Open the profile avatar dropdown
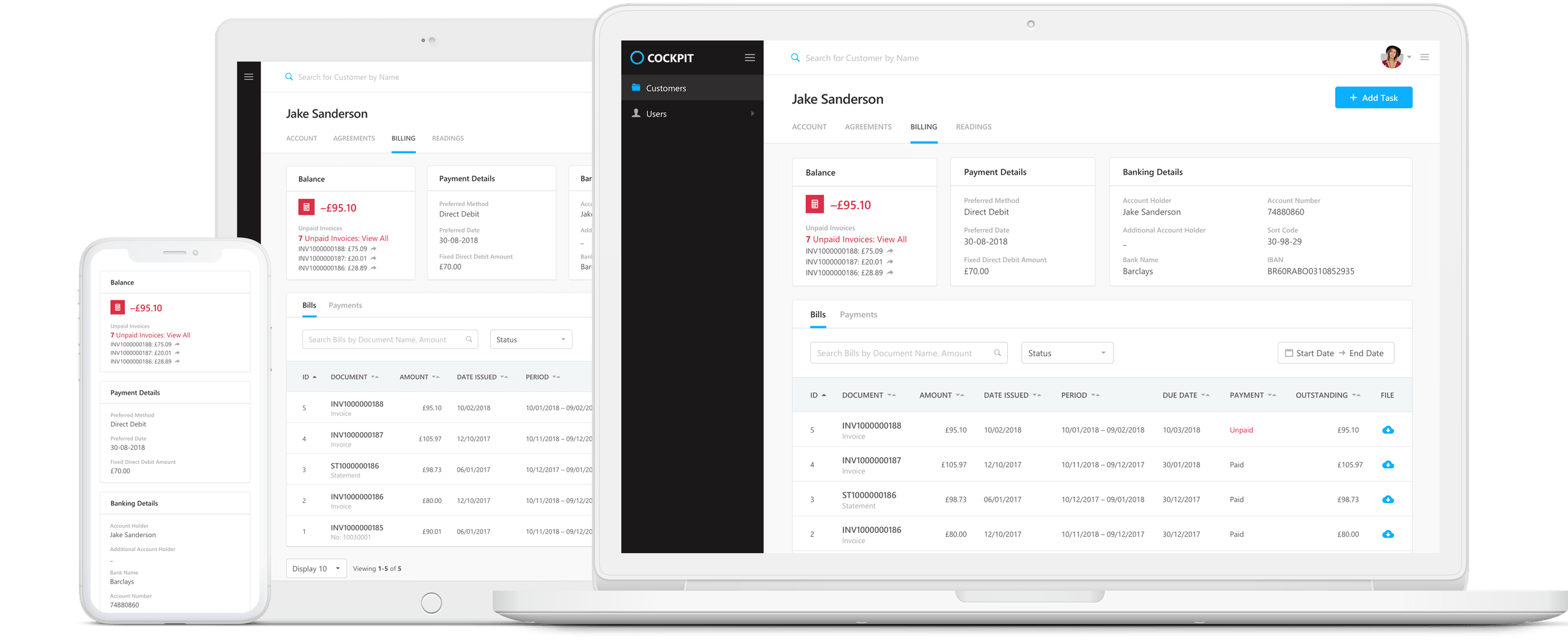Image resolution: width=1568 pixels, height=642 pixels. click(x=1391, y=57)
